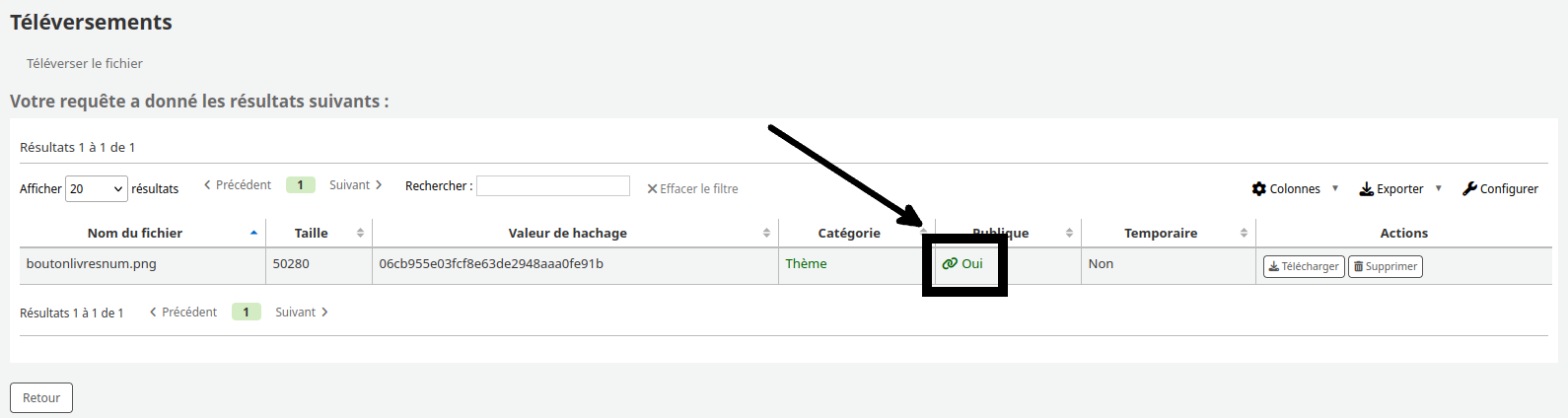Click the gear icon beside Colonnes
The height and width of the screenshot is (418, 1568).
1258,188
